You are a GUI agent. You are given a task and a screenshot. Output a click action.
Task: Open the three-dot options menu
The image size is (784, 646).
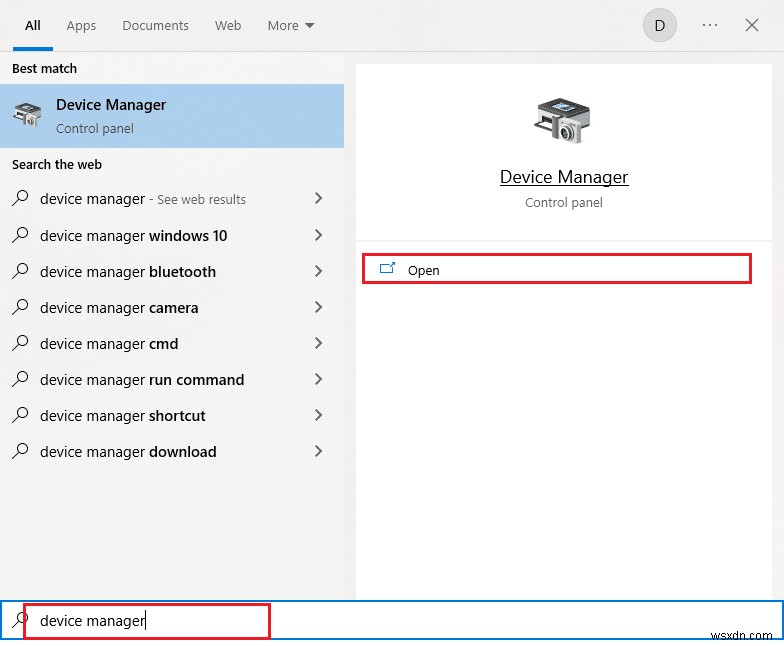(x=710, y=25)
